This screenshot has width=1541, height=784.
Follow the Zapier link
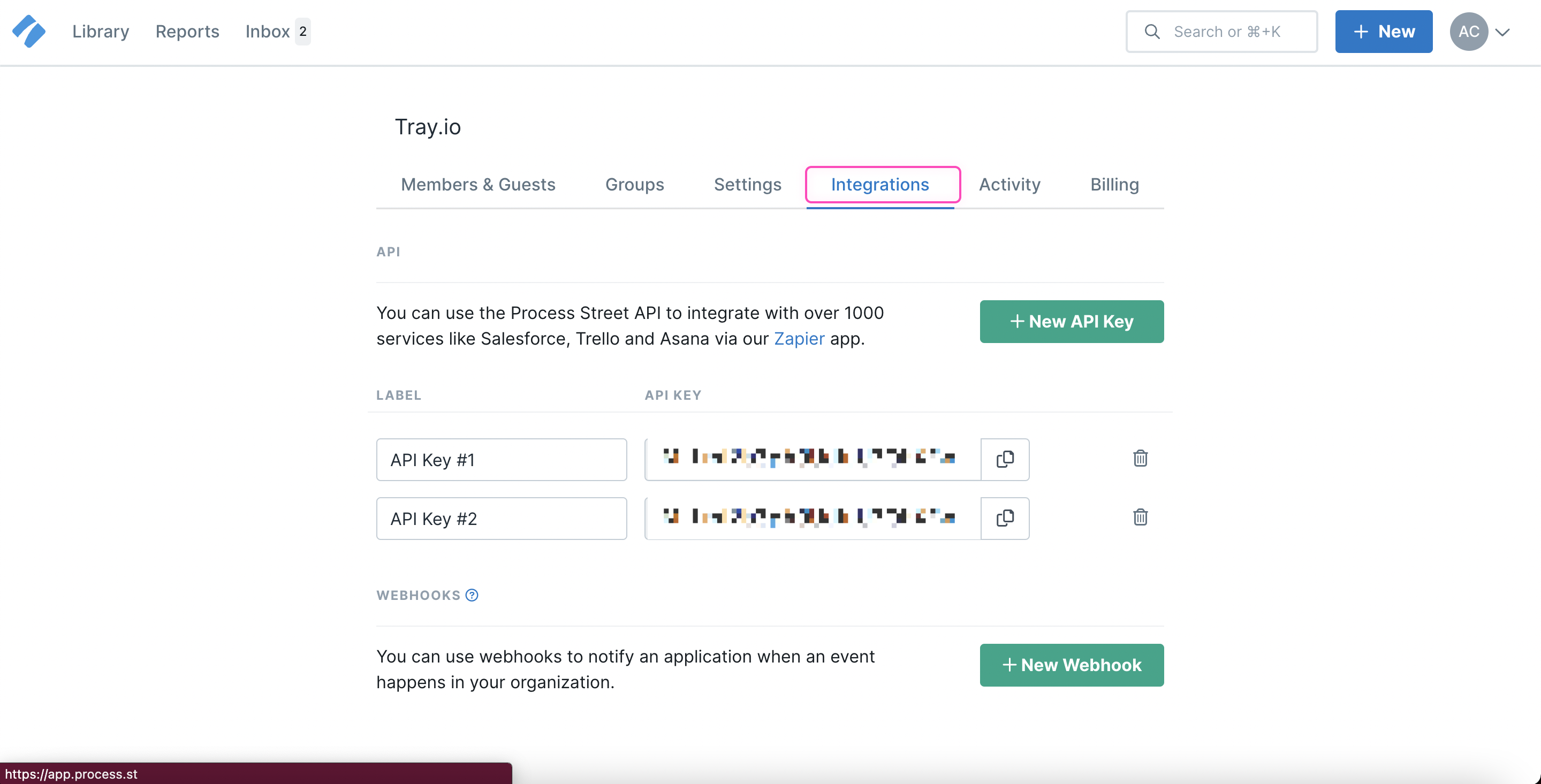click(x=799, y=339)
